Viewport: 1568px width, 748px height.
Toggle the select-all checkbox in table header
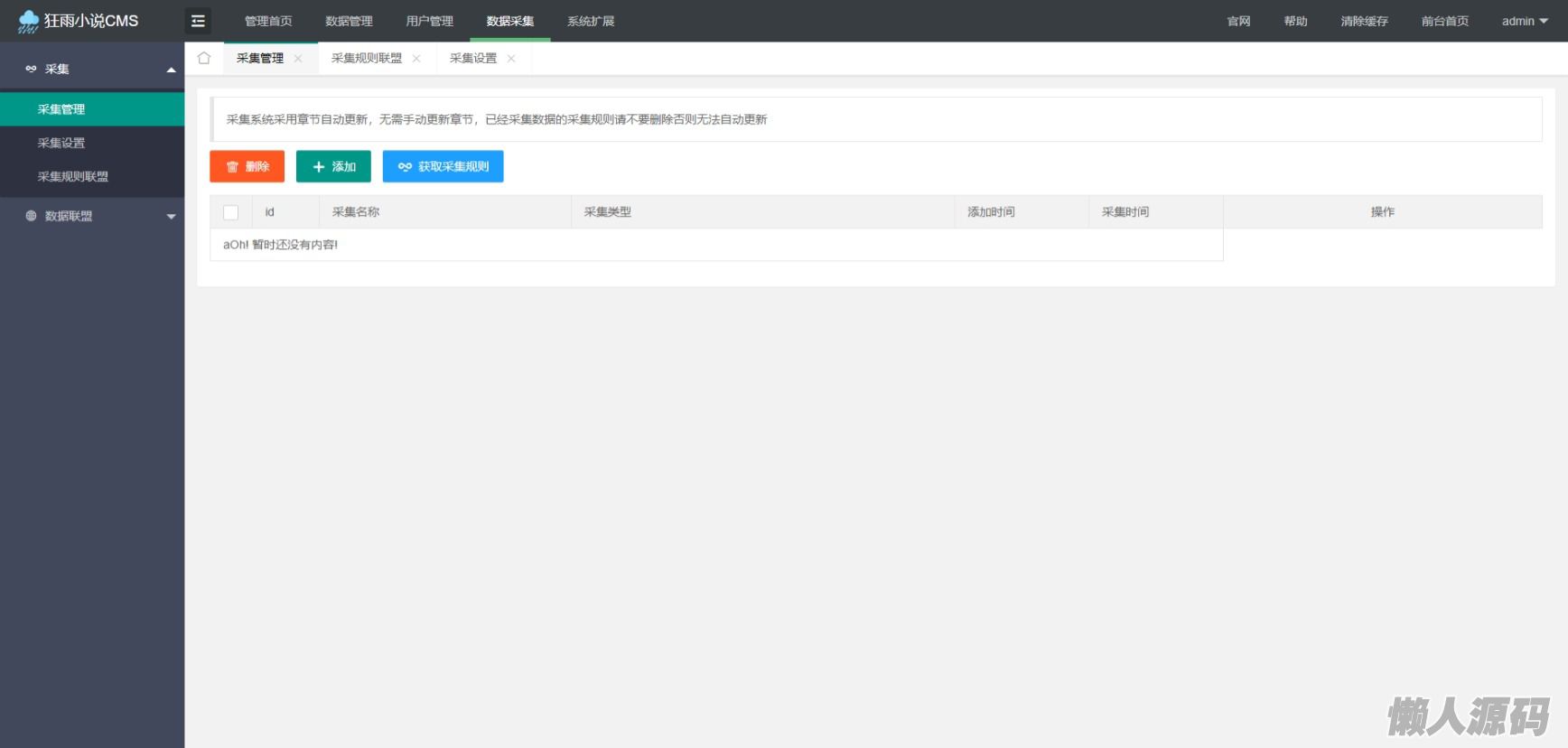(x=231, y=212)
